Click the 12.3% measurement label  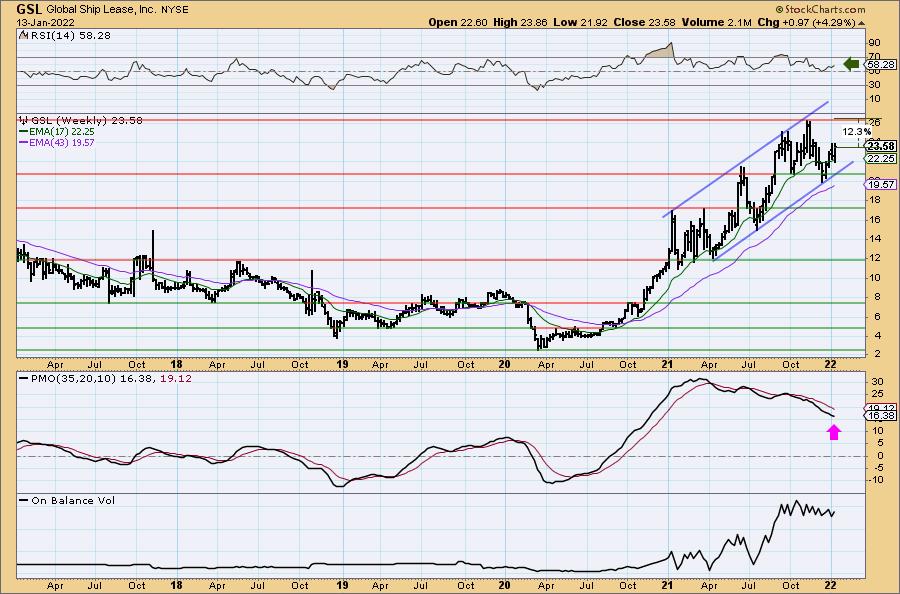point(856,132)
